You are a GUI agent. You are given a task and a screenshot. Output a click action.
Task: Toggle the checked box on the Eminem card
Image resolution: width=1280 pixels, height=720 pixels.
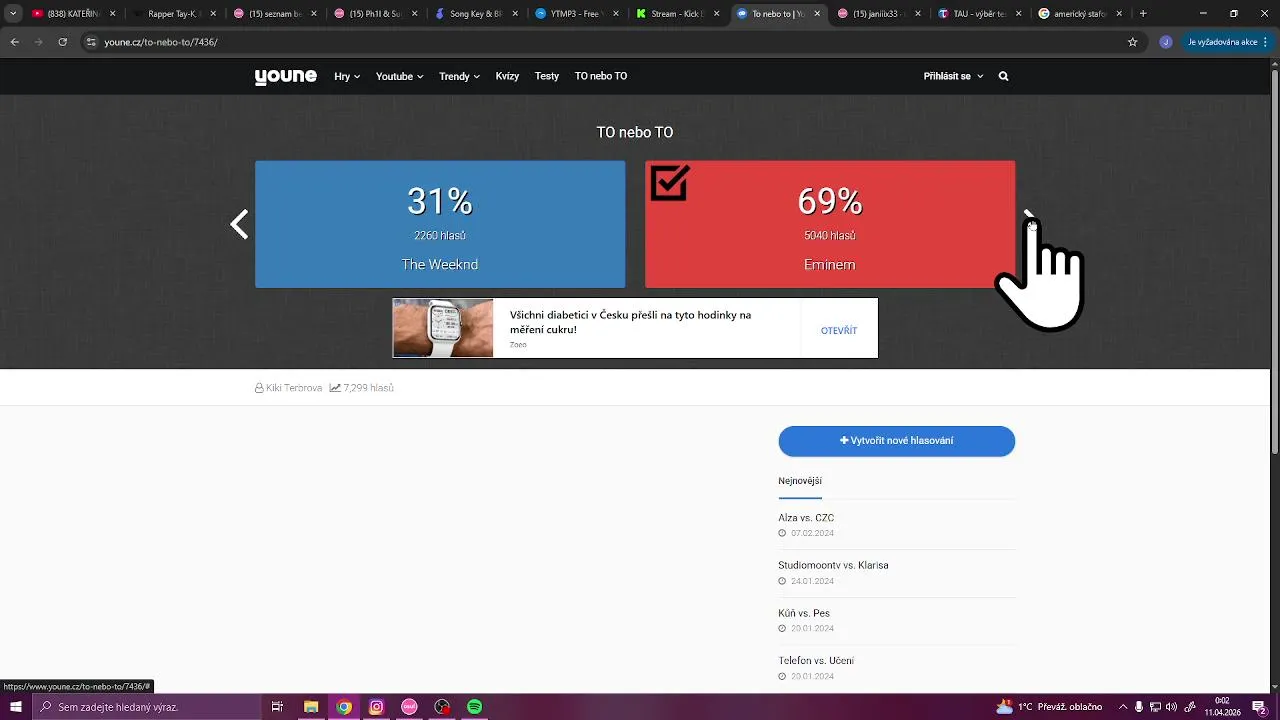point(669,183)
